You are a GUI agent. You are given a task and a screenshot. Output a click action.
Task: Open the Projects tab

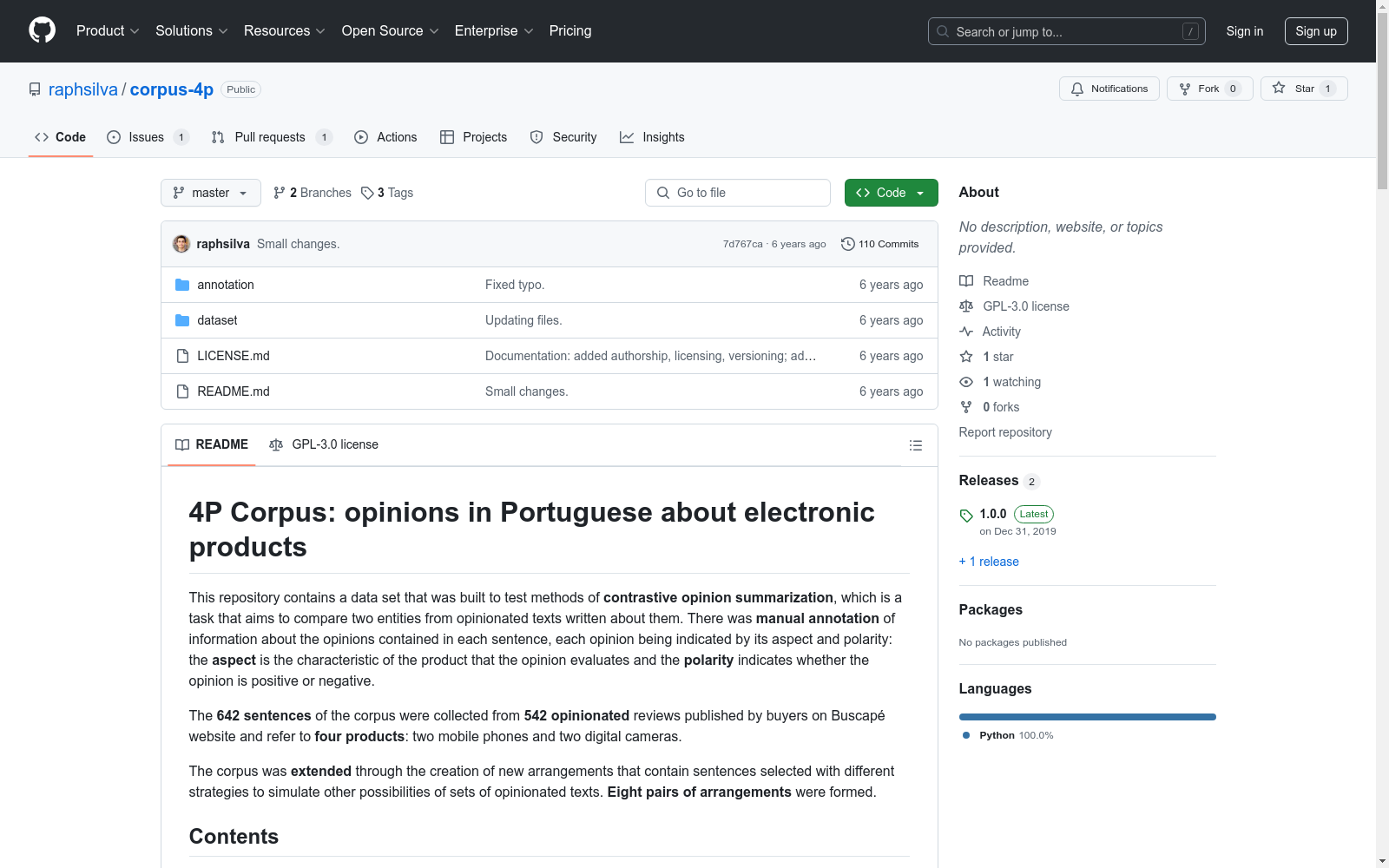point(474,137)
